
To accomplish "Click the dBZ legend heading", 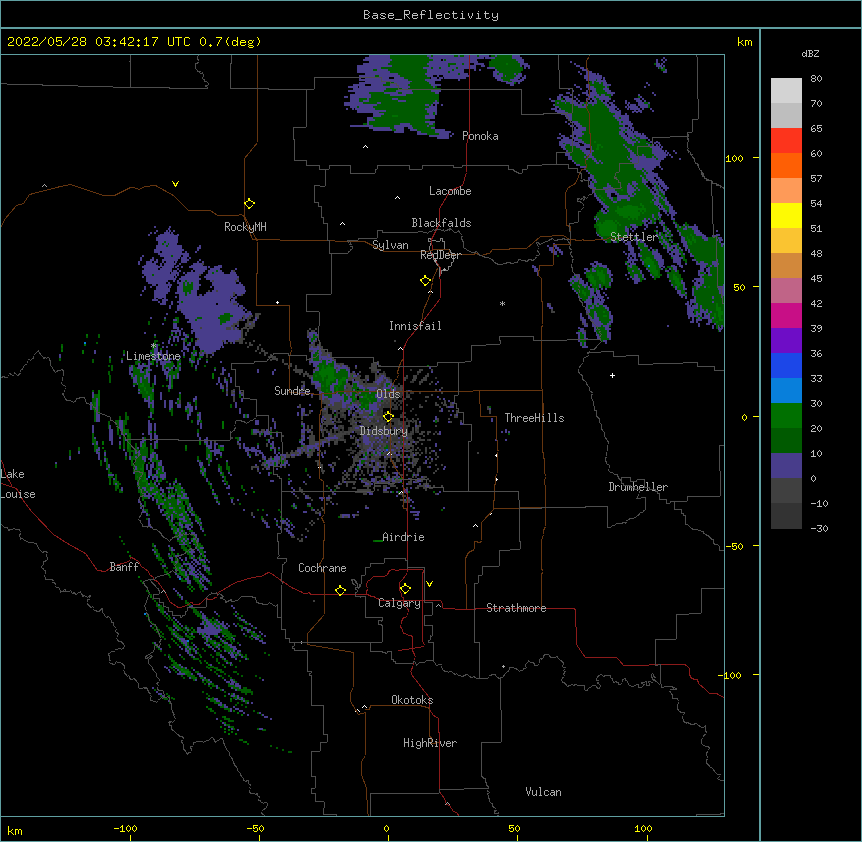I will (x=810, y=54).
